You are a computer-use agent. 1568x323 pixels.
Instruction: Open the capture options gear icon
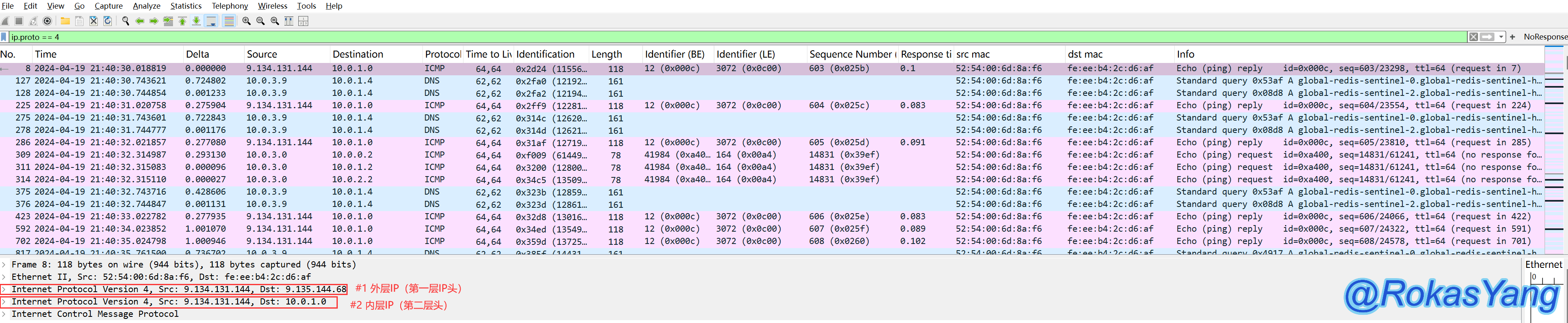[48, 21]
